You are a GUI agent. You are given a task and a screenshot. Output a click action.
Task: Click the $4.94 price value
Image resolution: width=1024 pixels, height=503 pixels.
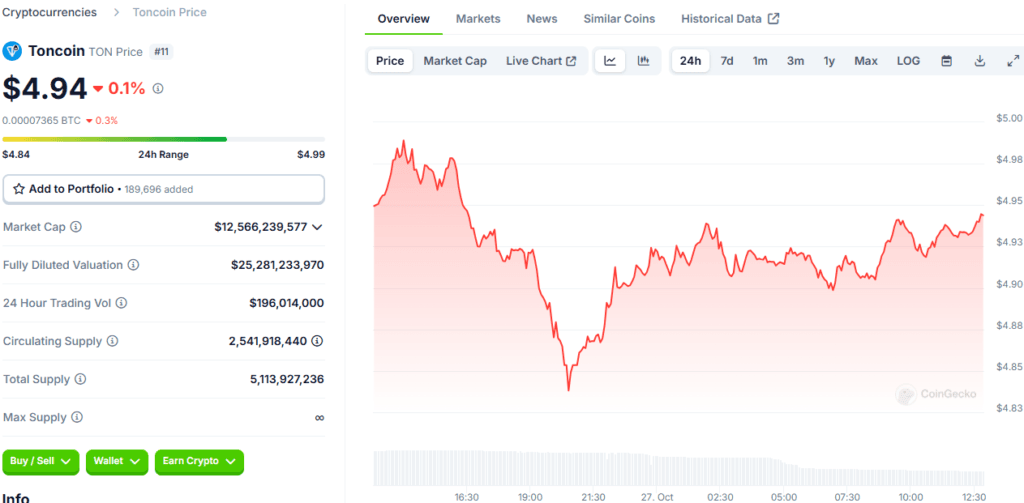[44, 88]
